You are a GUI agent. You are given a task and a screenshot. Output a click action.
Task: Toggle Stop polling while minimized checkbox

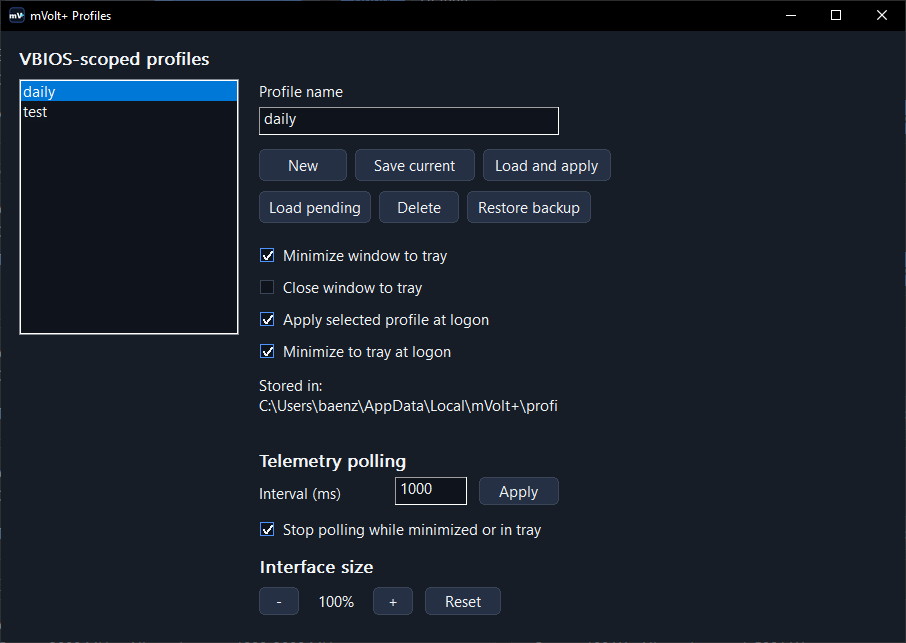click(267, 529)
